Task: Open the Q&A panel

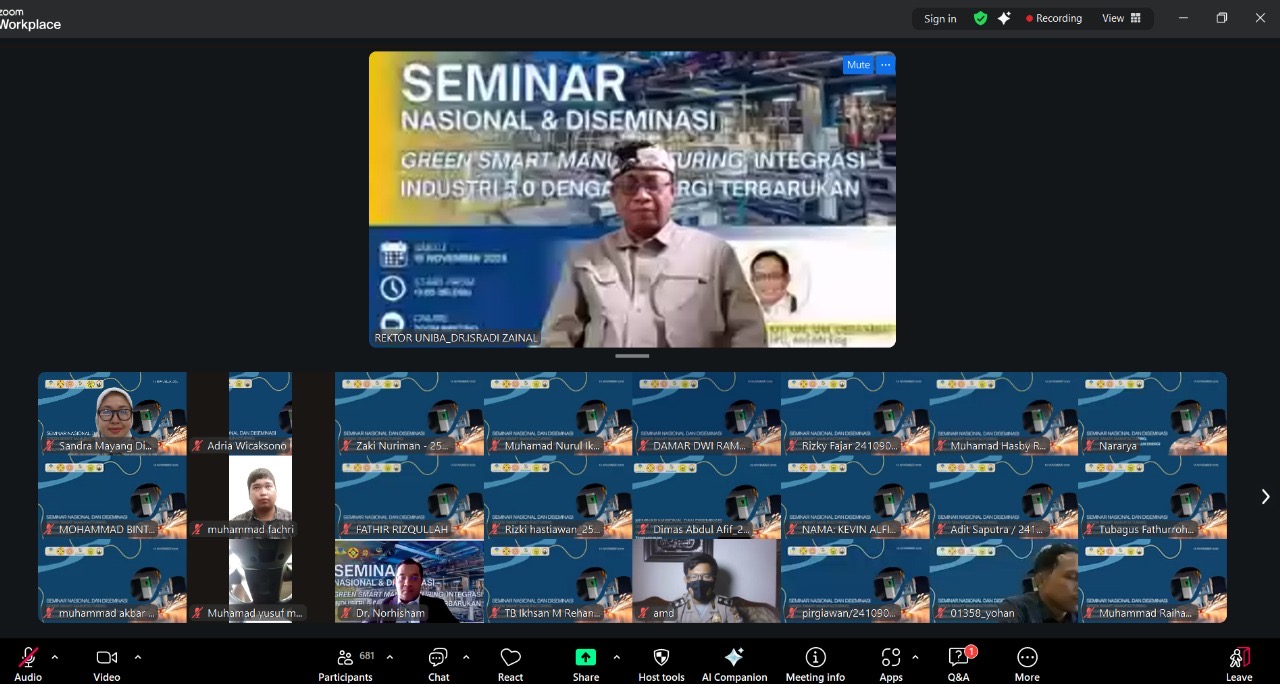Action: point(958,658)
